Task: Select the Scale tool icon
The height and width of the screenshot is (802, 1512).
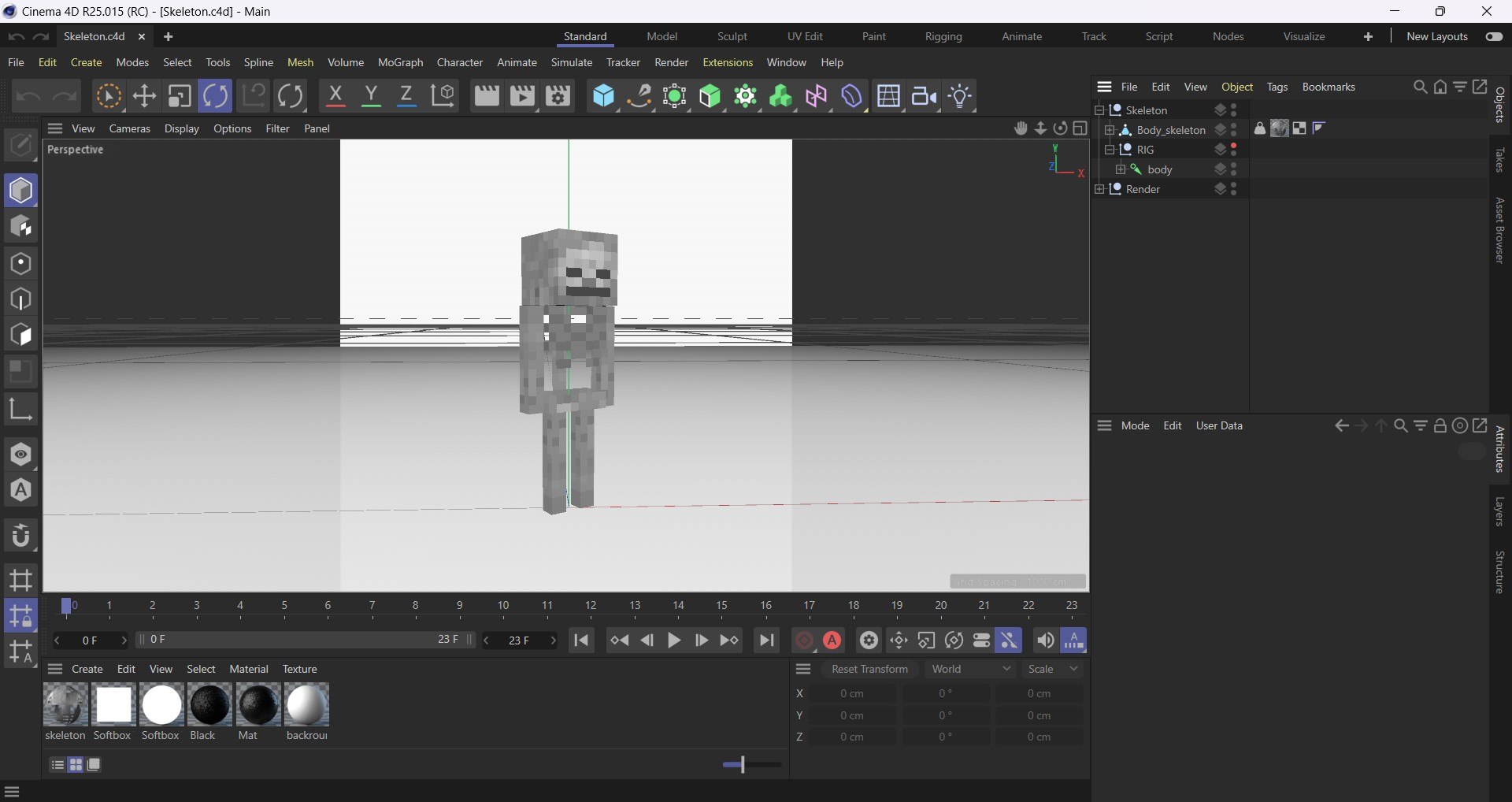Action: point(180,96)
